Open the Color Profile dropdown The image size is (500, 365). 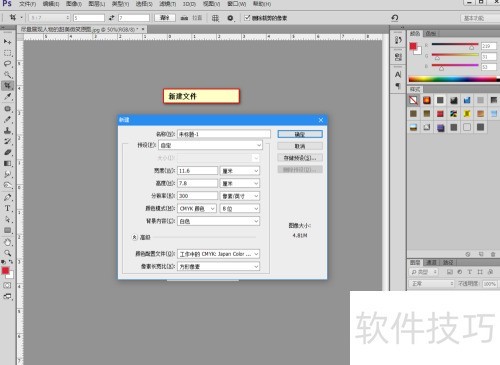click(218, 254)
